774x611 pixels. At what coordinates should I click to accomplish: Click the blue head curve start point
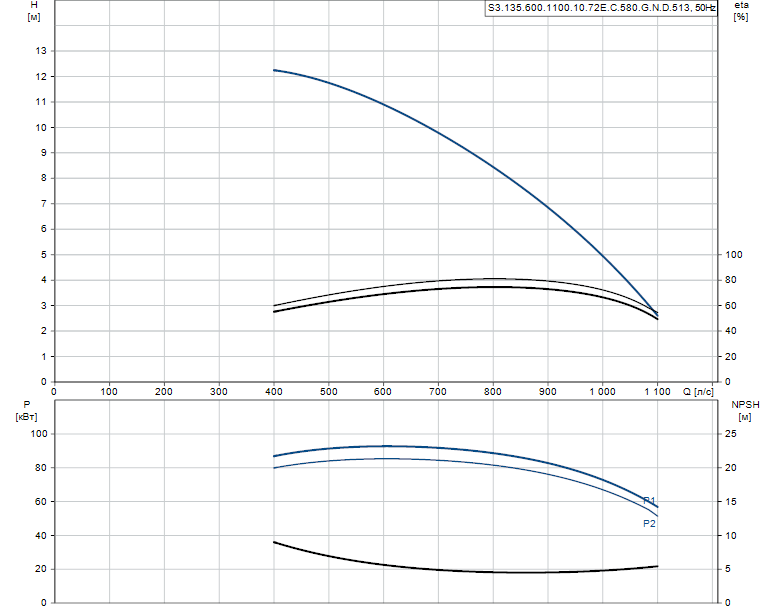(x=274, y=70)
